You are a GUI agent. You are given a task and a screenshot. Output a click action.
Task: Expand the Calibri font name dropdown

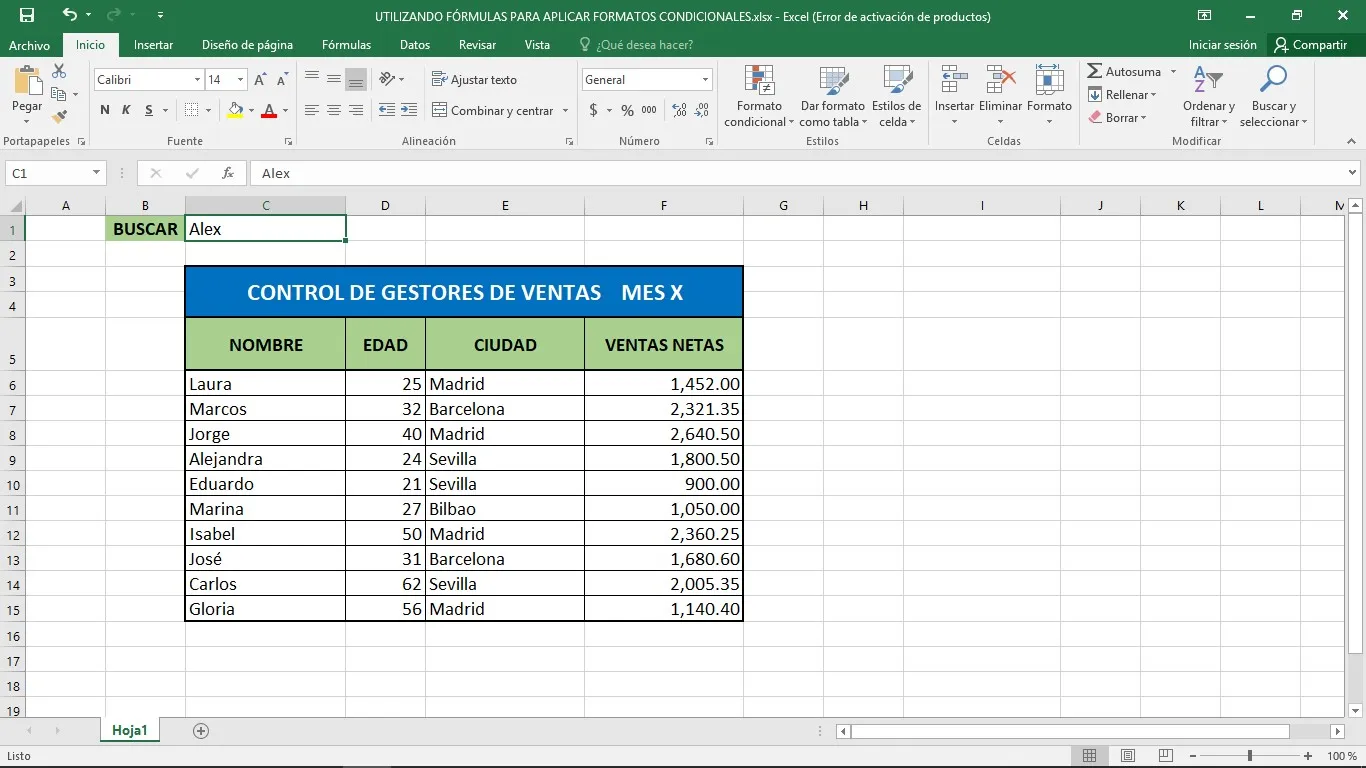coord(197,80)
